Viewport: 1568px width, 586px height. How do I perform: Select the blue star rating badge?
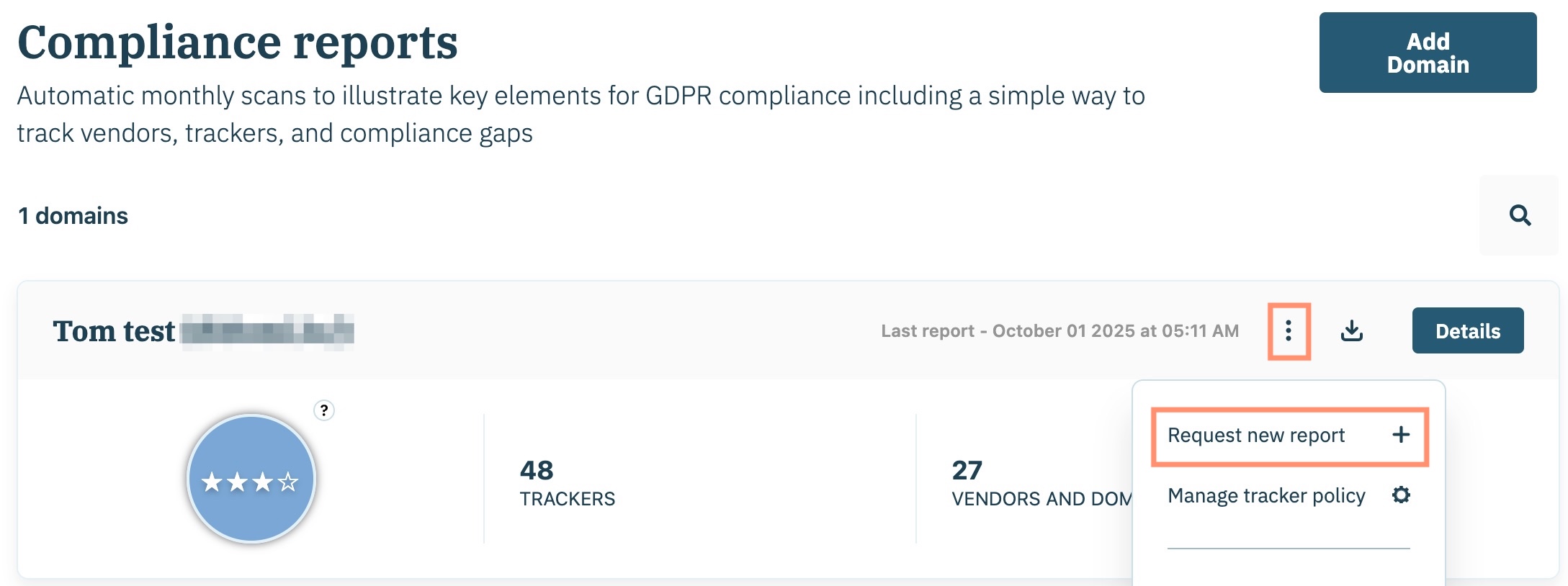coord(251,479)
